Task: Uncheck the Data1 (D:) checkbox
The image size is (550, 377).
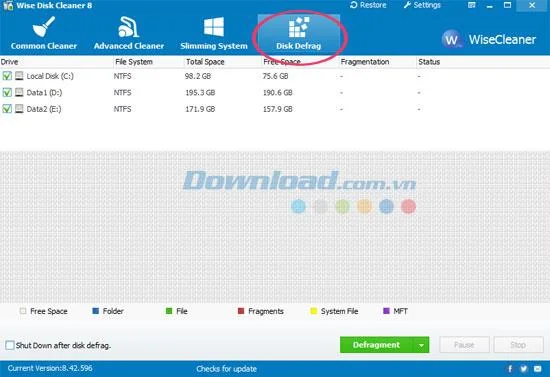Action: [x=7, y=92]
